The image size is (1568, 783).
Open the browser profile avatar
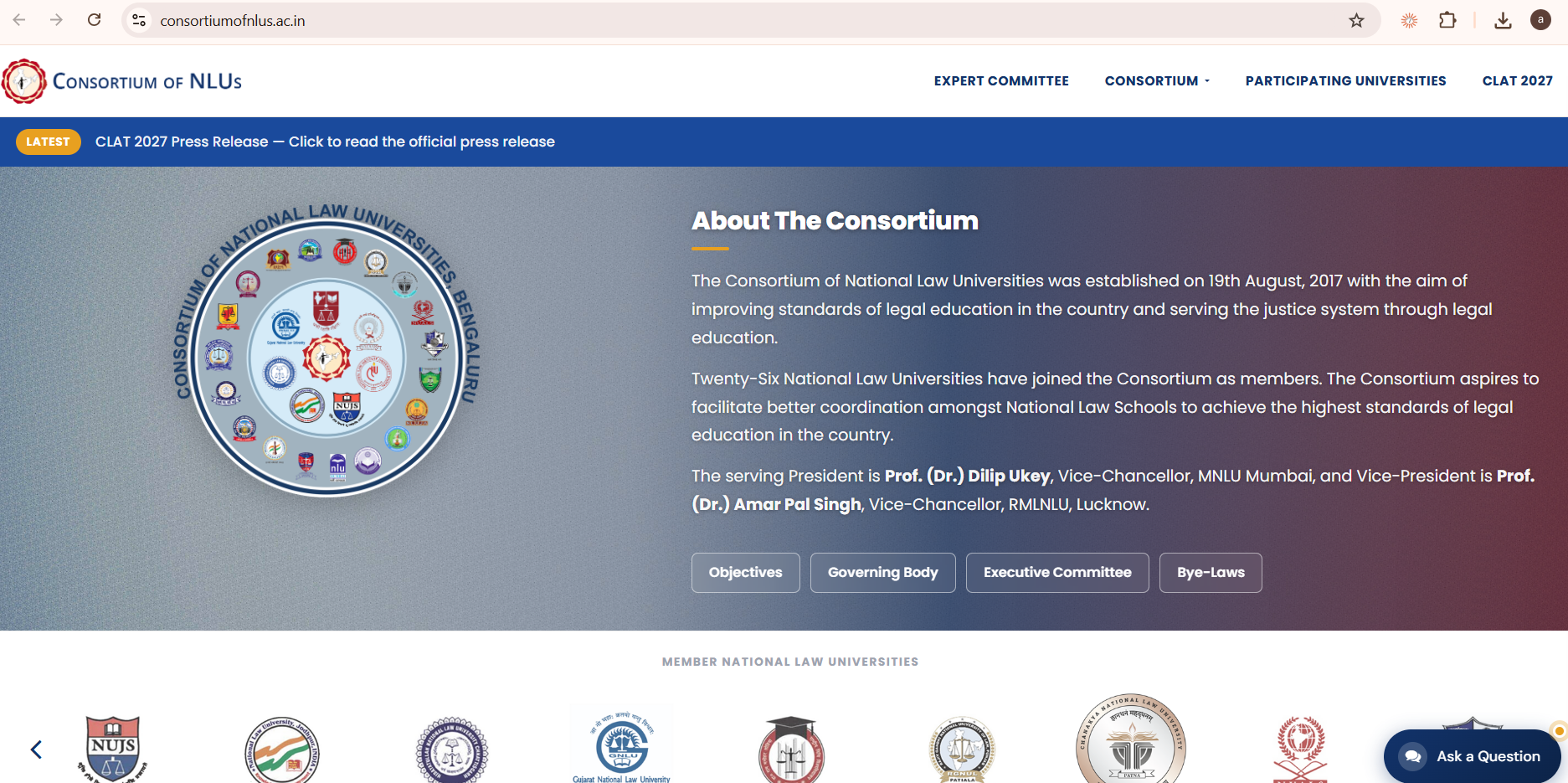click(1540, 20)
